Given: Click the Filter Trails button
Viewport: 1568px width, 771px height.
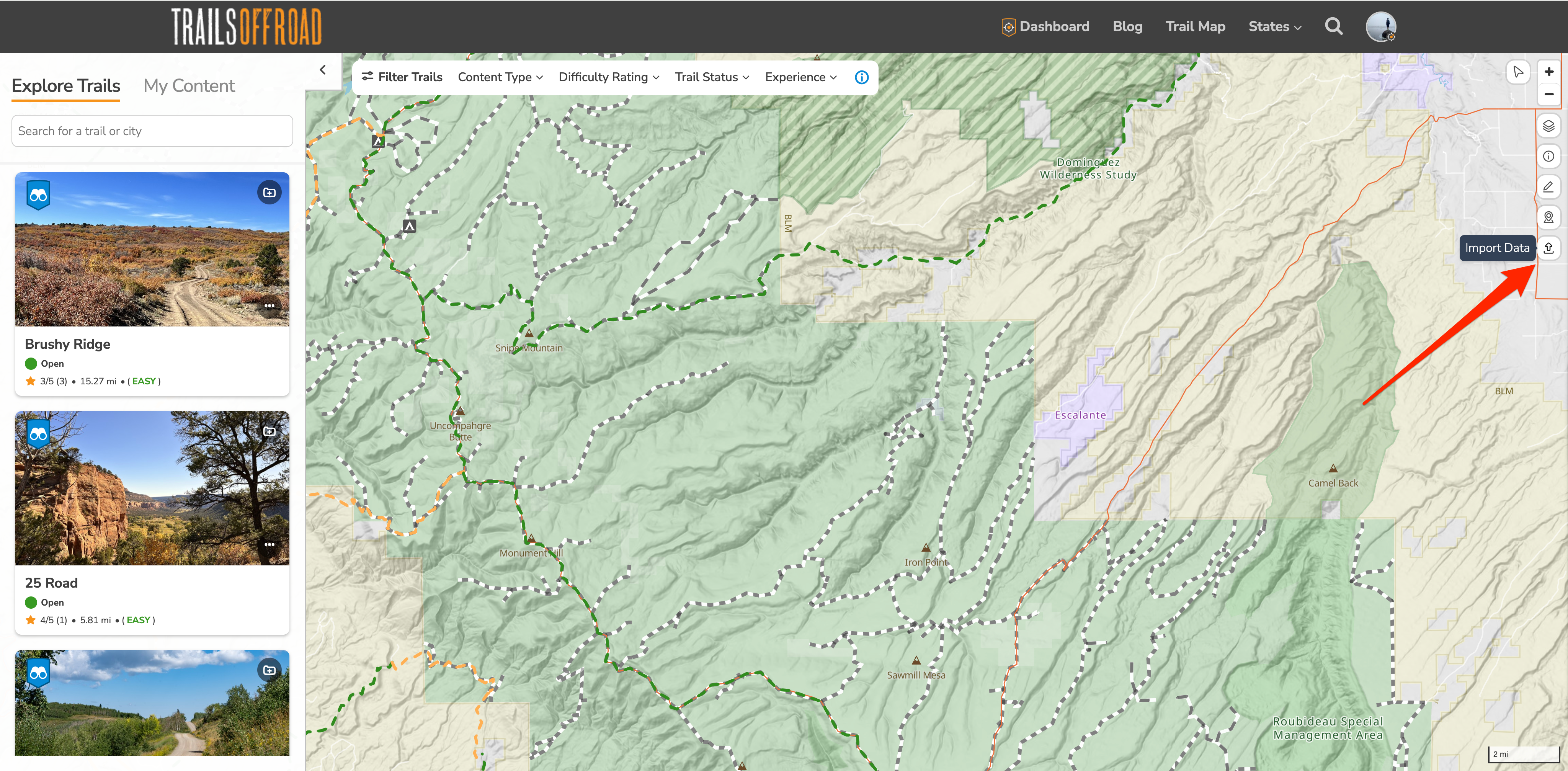Looking at the screenshot, I should pyautogui.click(x=402, y=77).
